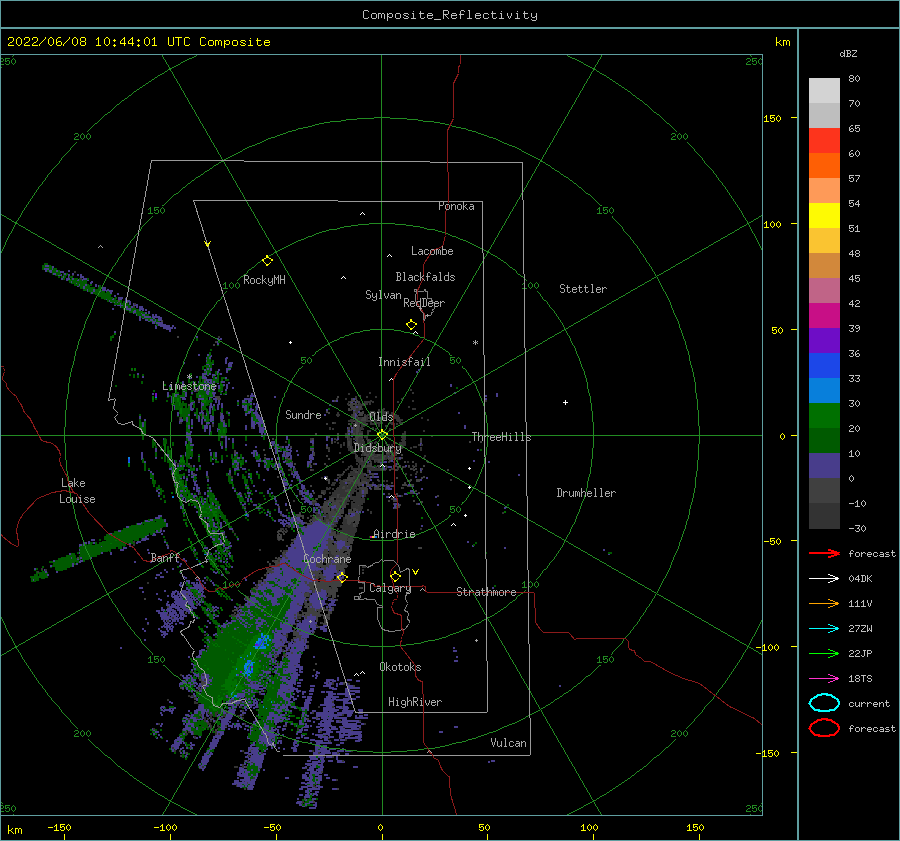Screen dimensions: 900x841
Task: Click the green 22JP arrow icon
Action: (x=824, y=653)
